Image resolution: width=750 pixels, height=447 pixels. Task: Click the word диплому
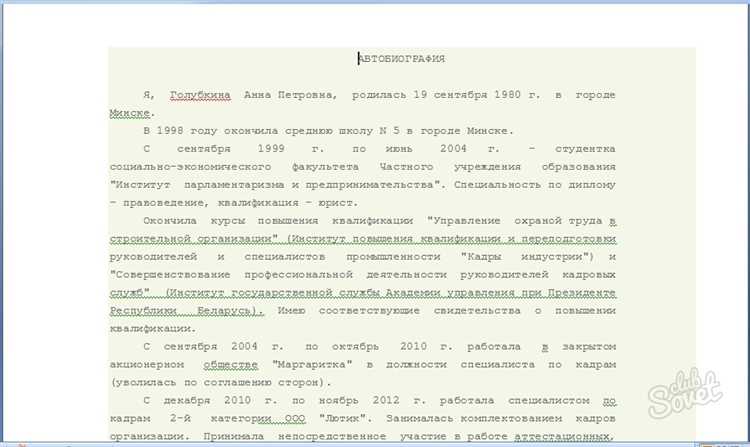point(592,185)
